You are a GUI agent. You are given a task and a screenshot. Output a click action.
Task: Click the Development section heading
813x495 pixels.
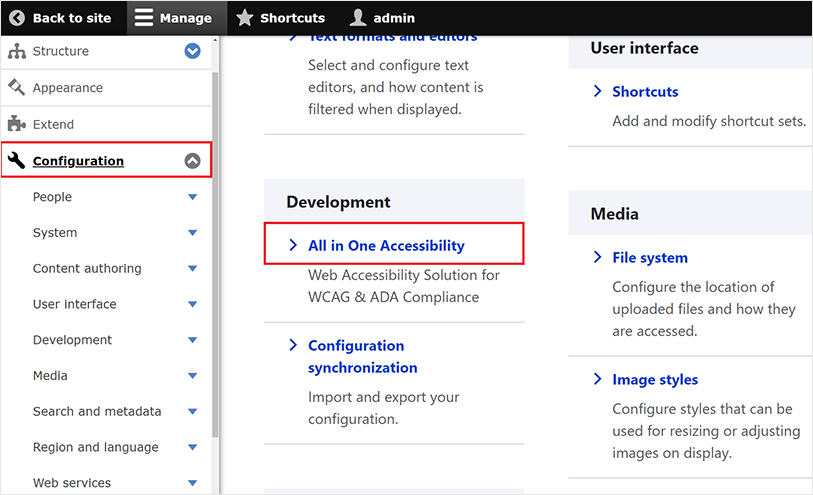click(x=339, y=202)
